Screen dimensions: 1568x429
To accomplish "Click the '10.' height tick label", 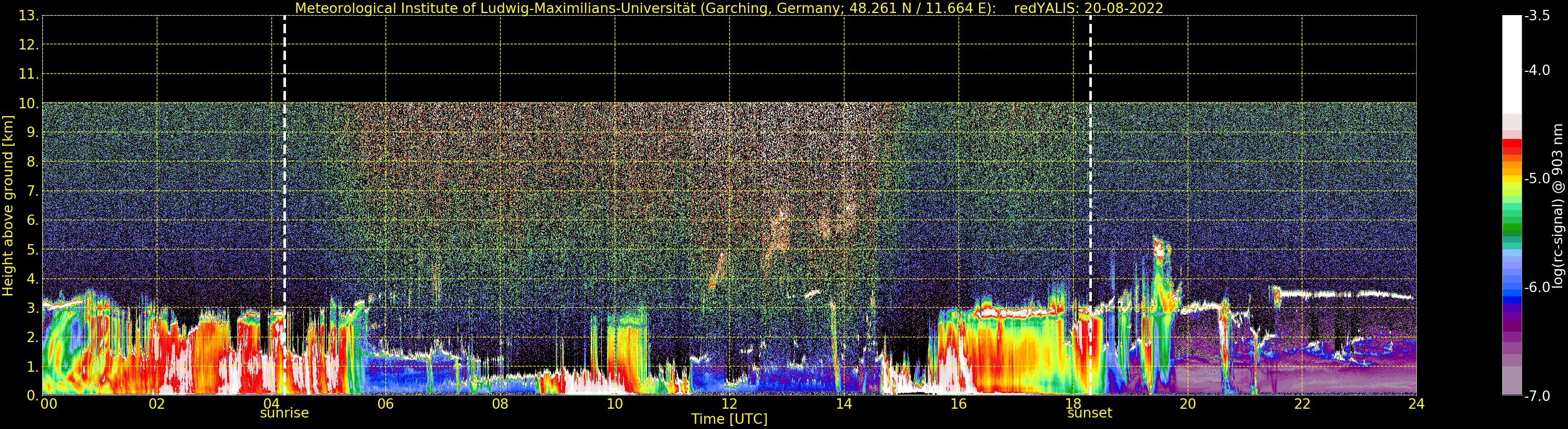I will (29, 104).
